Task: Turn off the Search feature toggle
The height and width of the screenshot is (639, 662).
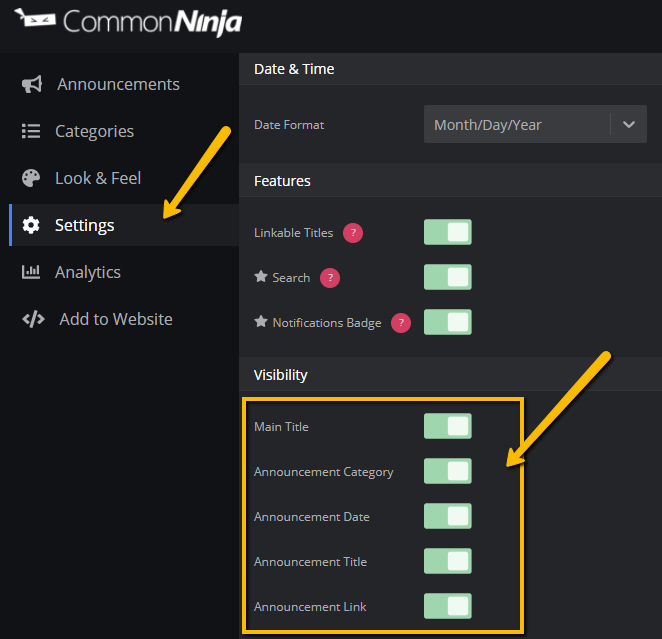Action: [448, 277]
